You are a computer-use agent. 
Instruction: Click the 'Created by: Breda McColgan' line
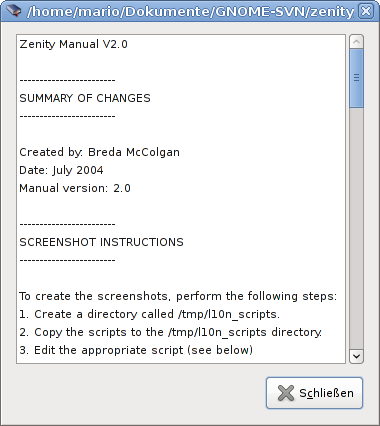99,152
